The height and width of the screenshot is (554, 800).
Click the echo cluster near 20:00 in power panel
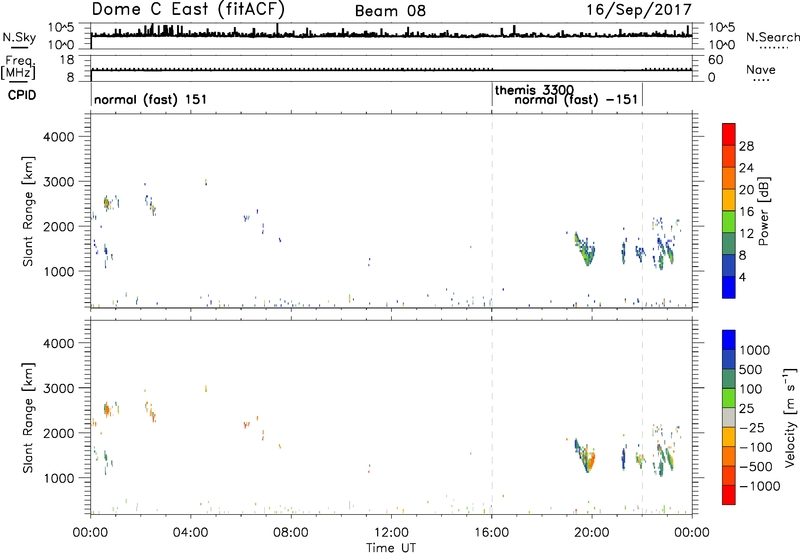point(585,249)
